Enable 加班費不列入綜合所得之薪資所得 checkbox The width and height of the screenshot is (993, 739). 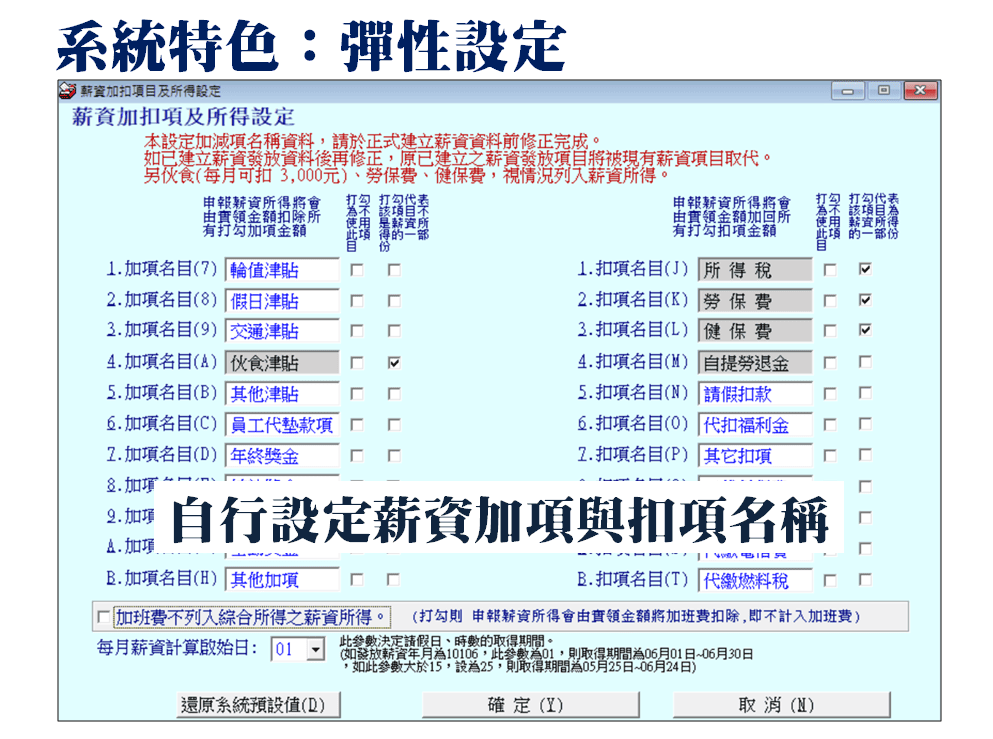coord(104,617)
